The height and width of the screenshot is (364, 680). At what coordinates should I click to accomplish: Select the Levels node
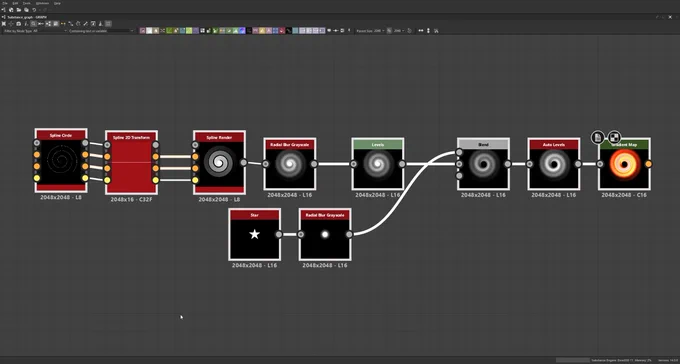(x=378, y=164)
